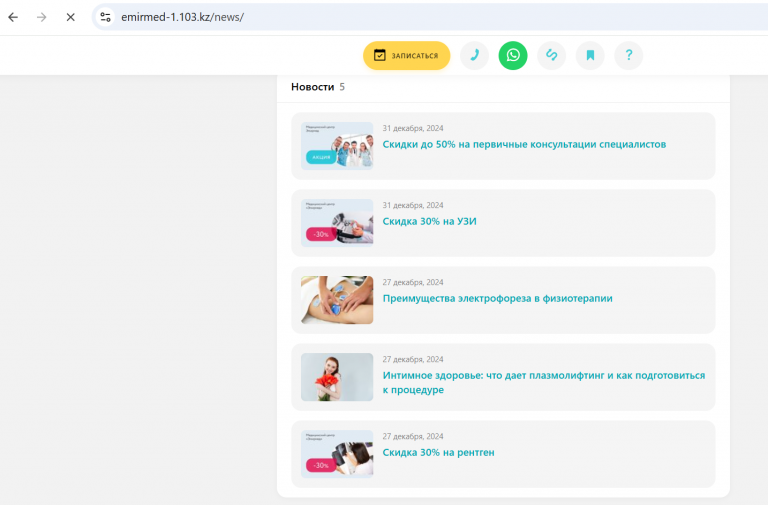Call the clinic via phone icon
Viewport: 768px width, 505px height.
click(x=474, y=55)
